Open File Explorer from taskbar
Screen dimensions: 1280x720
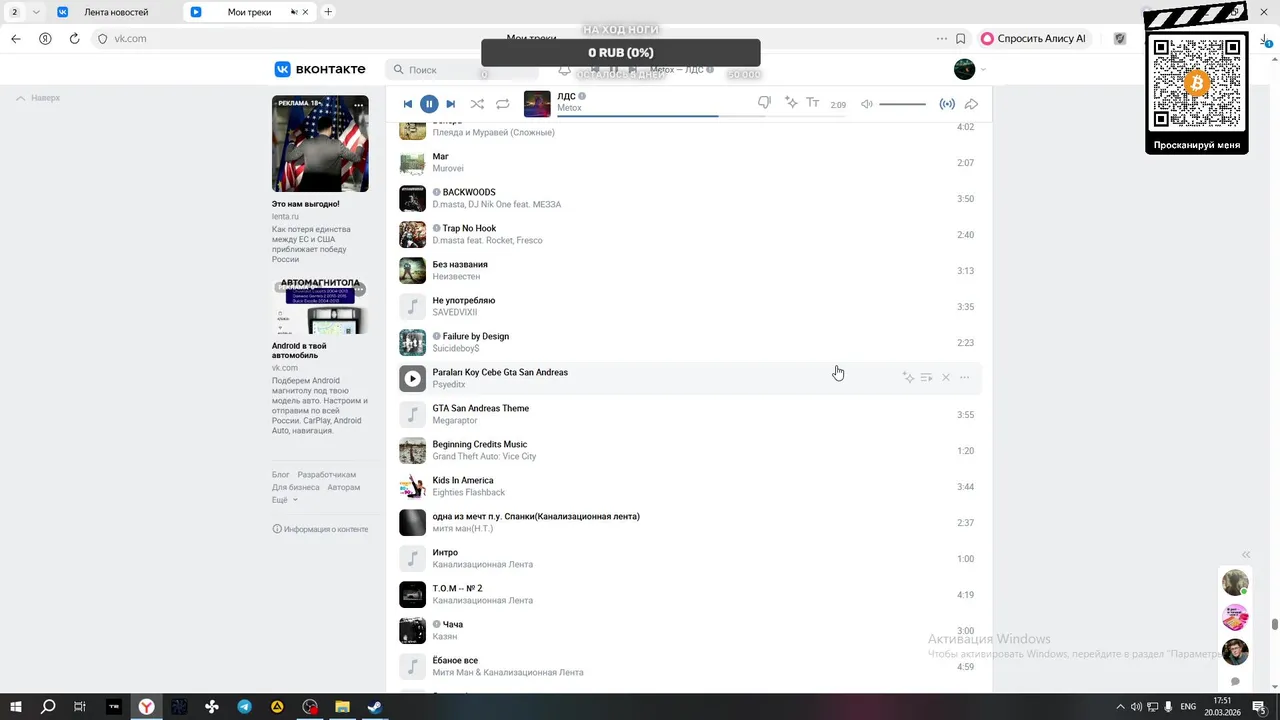coord(342,707)
